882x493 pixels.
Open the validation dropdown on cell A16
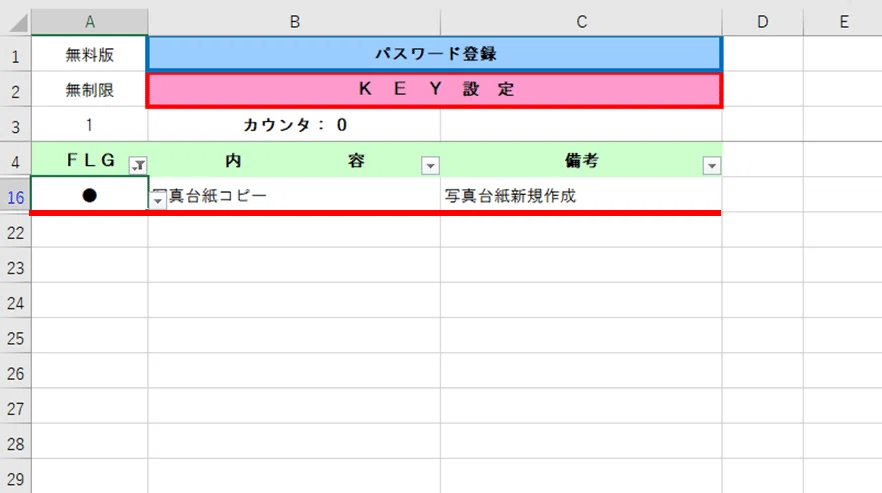coord(158,200)
